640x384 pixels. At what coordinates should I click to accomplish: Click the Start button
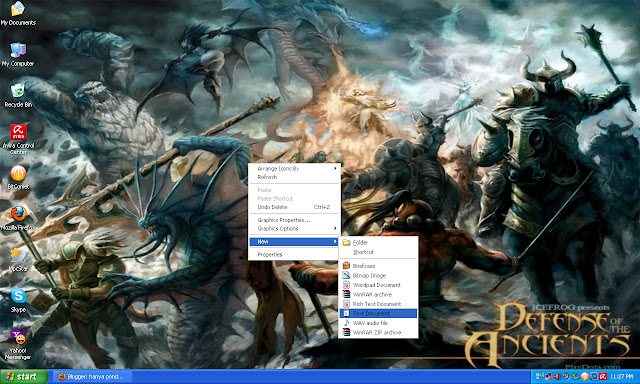pyautogui.click(x=24, y=377)
